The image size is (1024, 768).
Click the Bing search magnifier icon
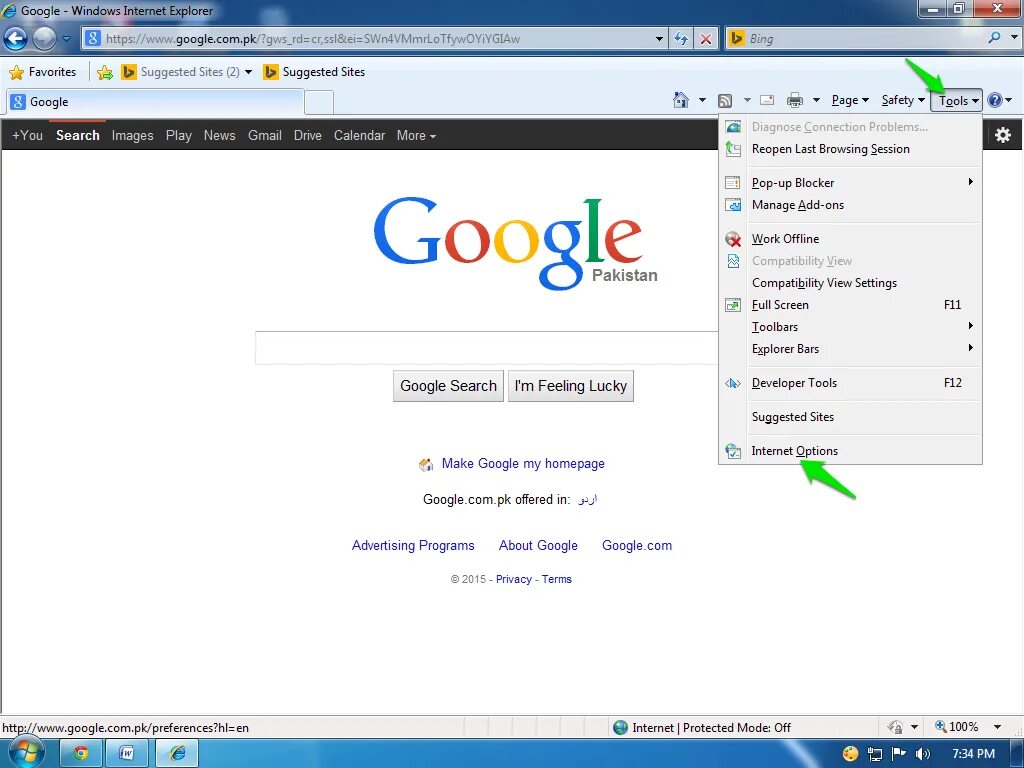coord(994,38)
